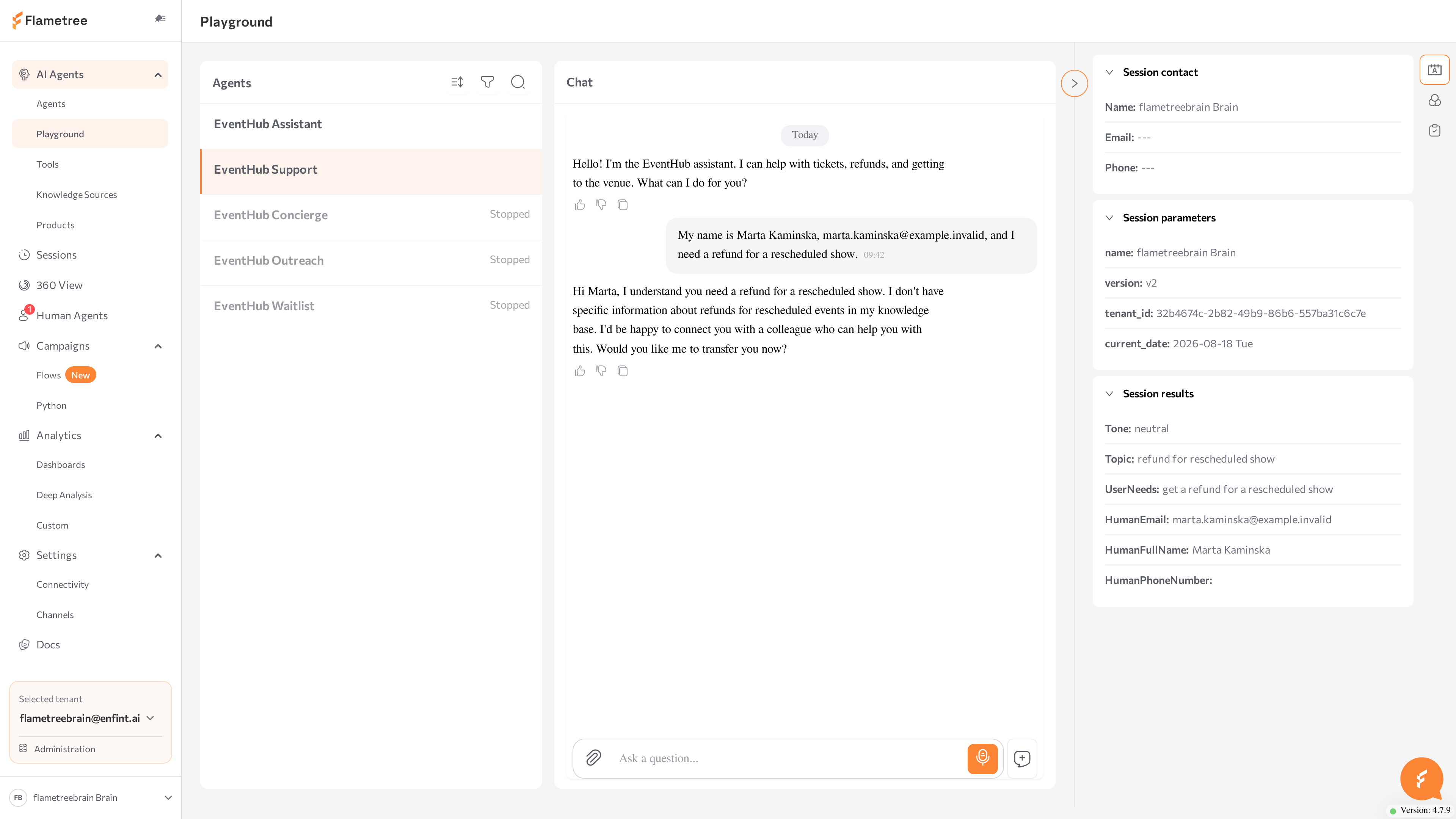1456x819 pixels.
Task: Click the Today date chip in chat
Action: point(804,135)
